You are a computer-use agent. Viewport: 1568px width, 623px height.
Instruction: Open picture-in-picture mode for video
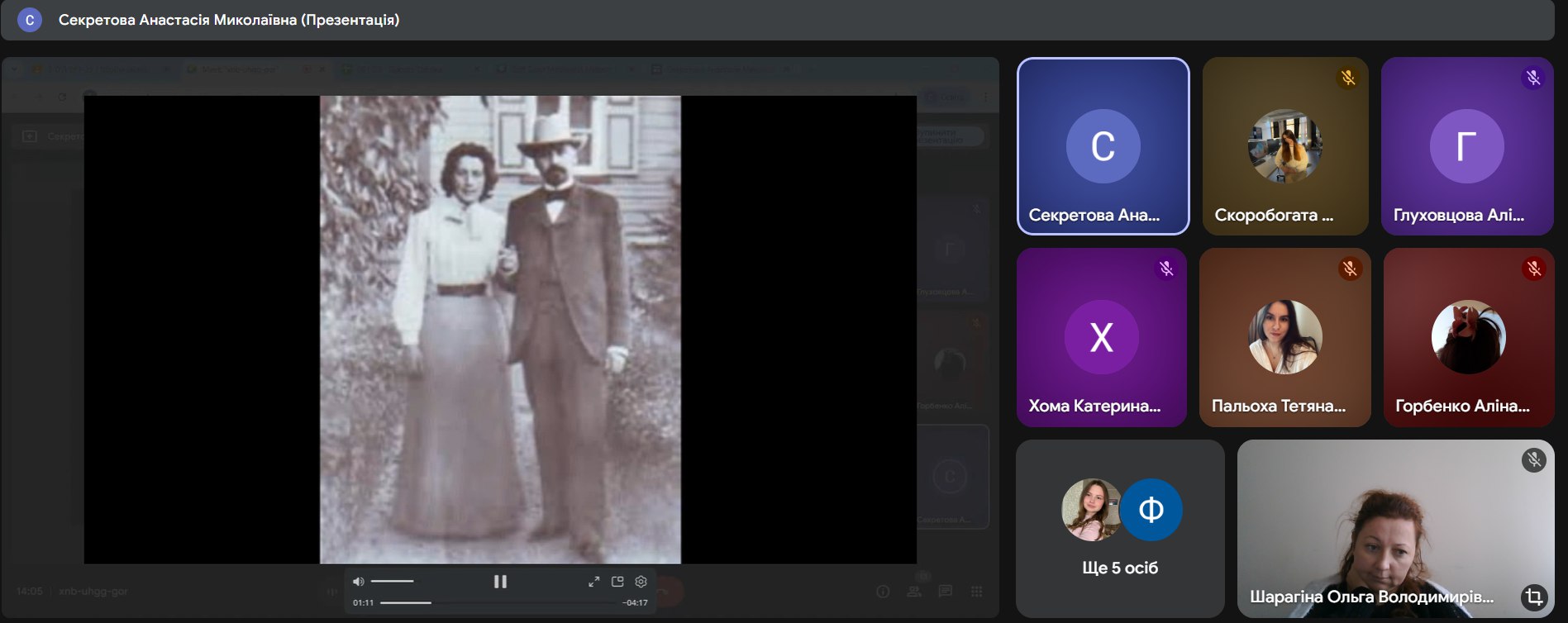coord(617,582)
